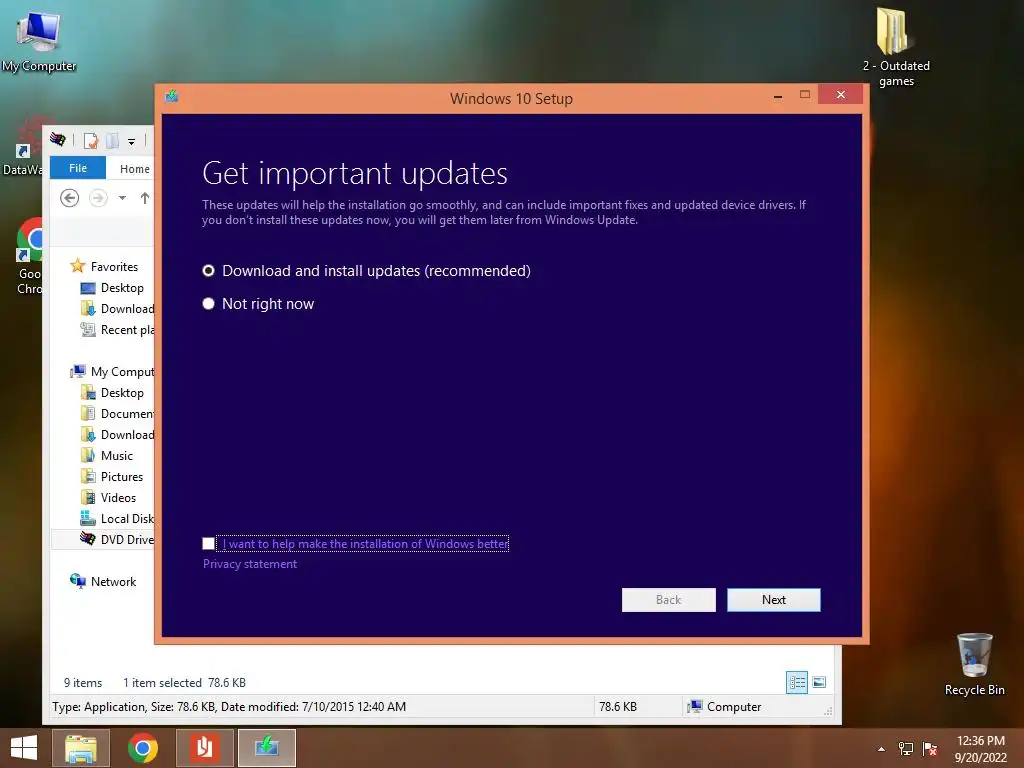
Task: Open the red app icon on taskbar
Action: 204,748
